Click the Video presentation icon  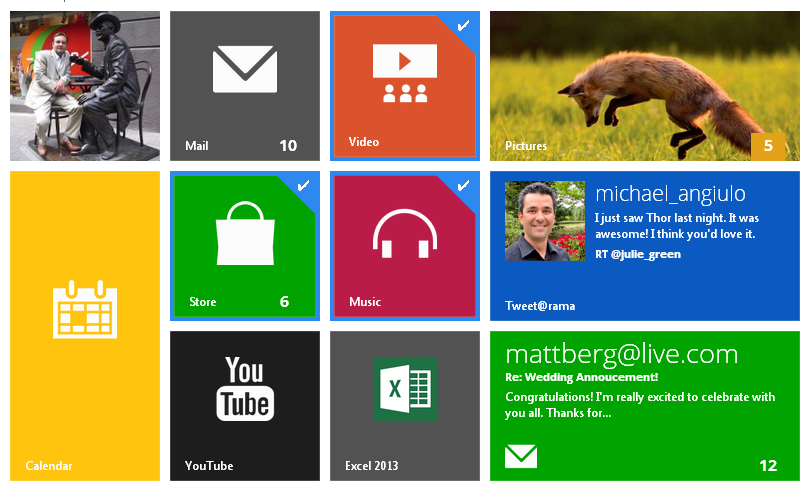pyautogui.click(x=404, y=74)
